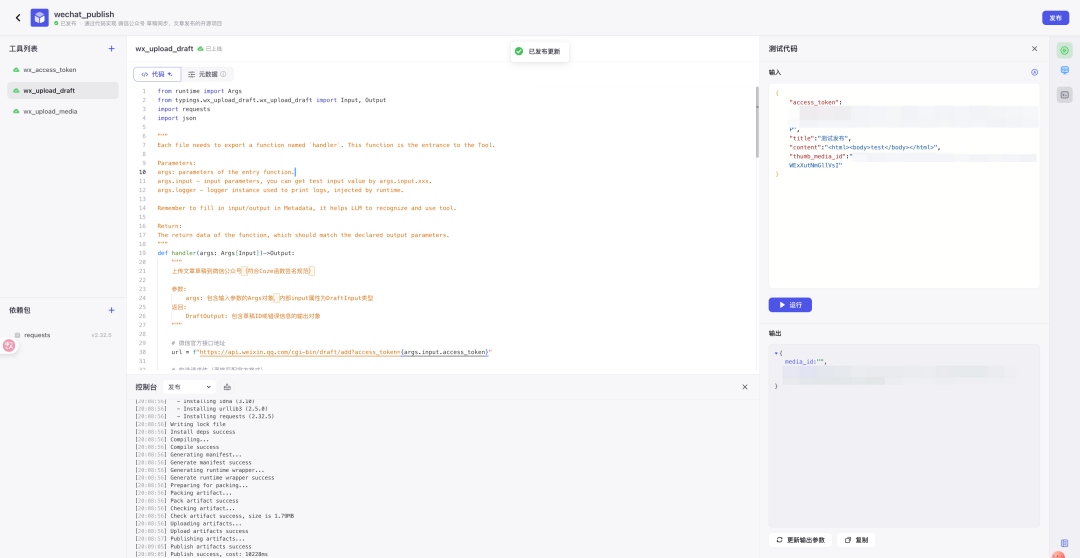Click the 更新输出参数 button

click(800, 540)
